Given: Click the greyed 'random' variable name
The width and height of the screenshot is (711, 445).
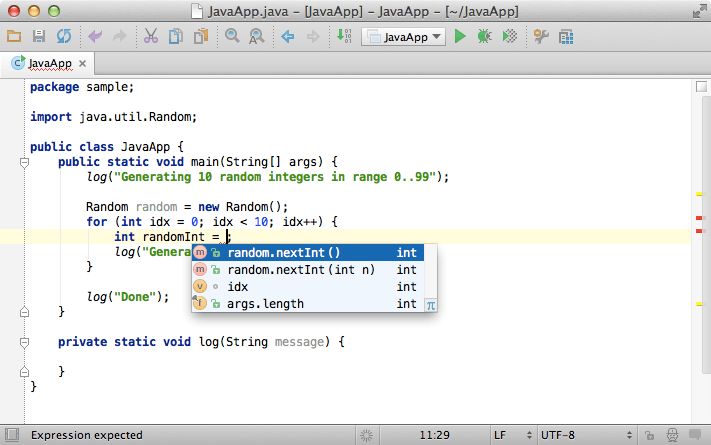Looking at the screenshot, I should 156,207.
